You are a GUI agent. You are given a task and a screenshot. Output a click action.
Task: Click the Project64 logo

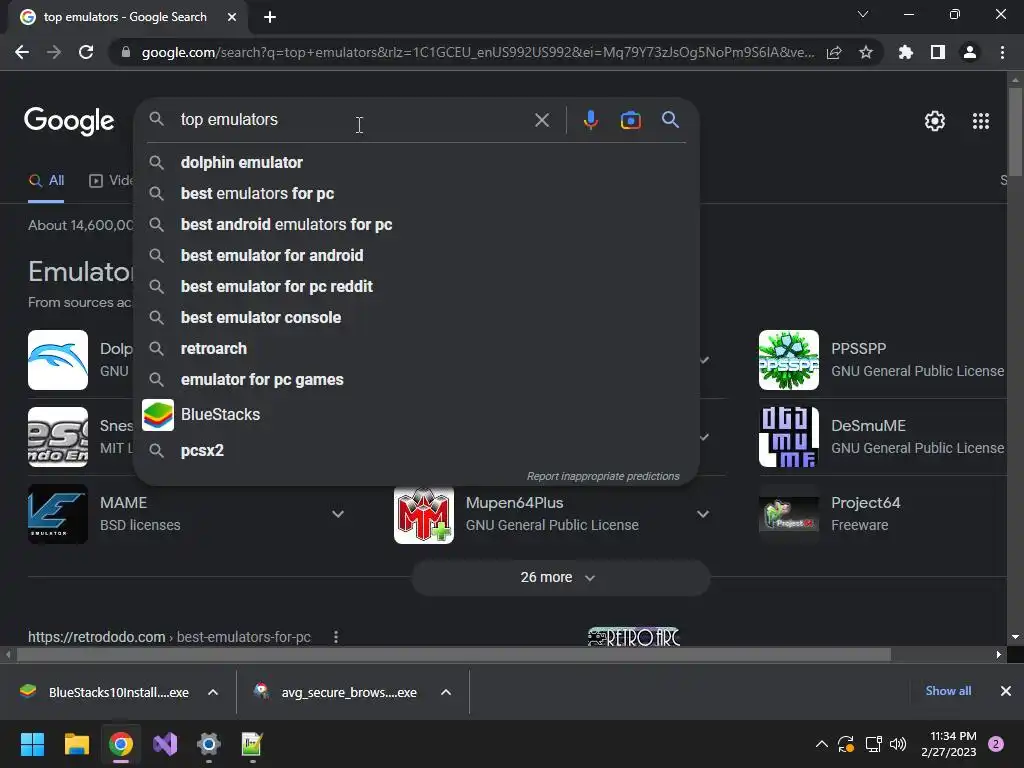point(789,514)
